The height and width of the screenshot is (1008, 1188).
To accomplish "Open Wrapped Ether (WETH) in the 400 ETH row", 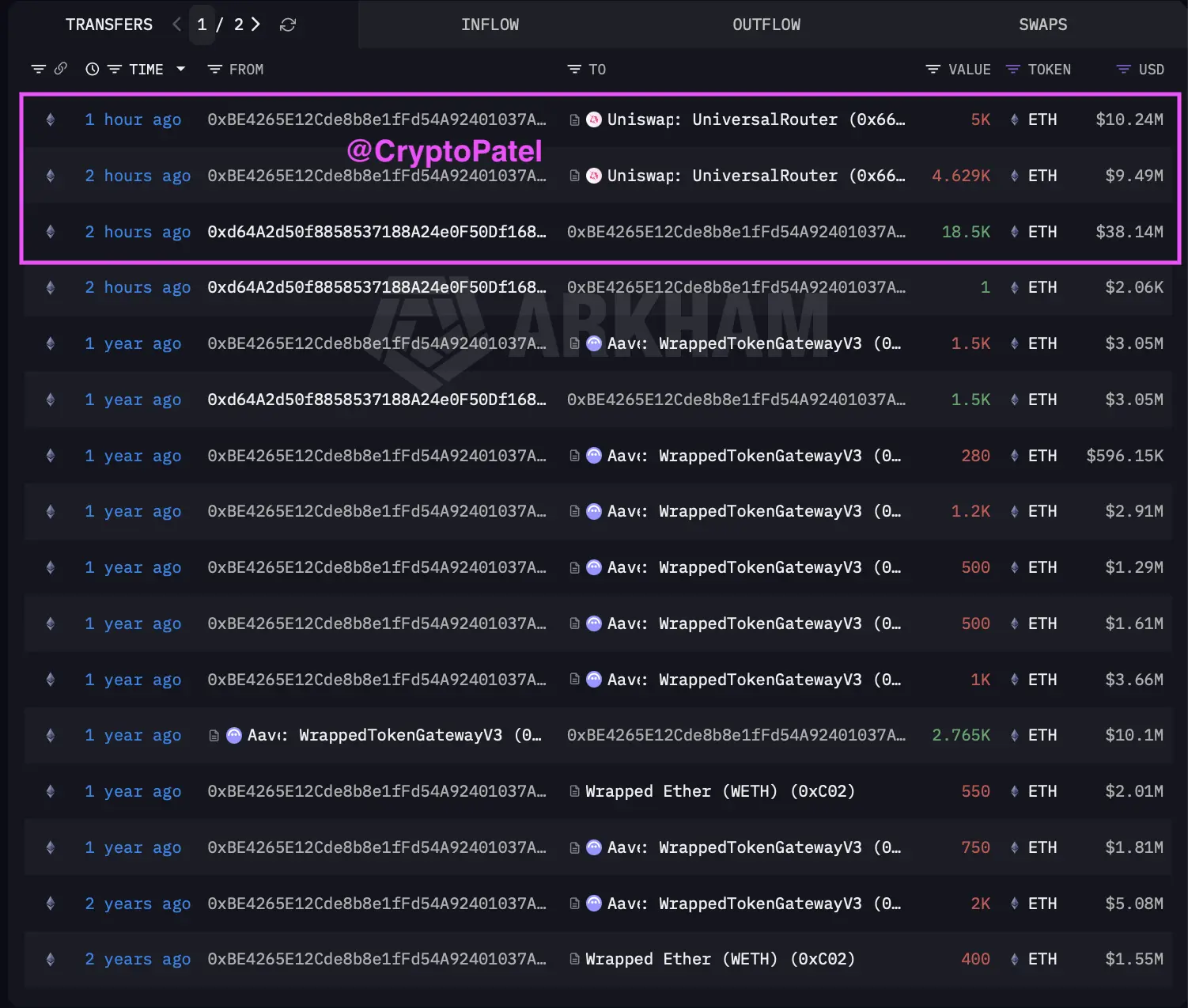I will (x=720, y=959).
